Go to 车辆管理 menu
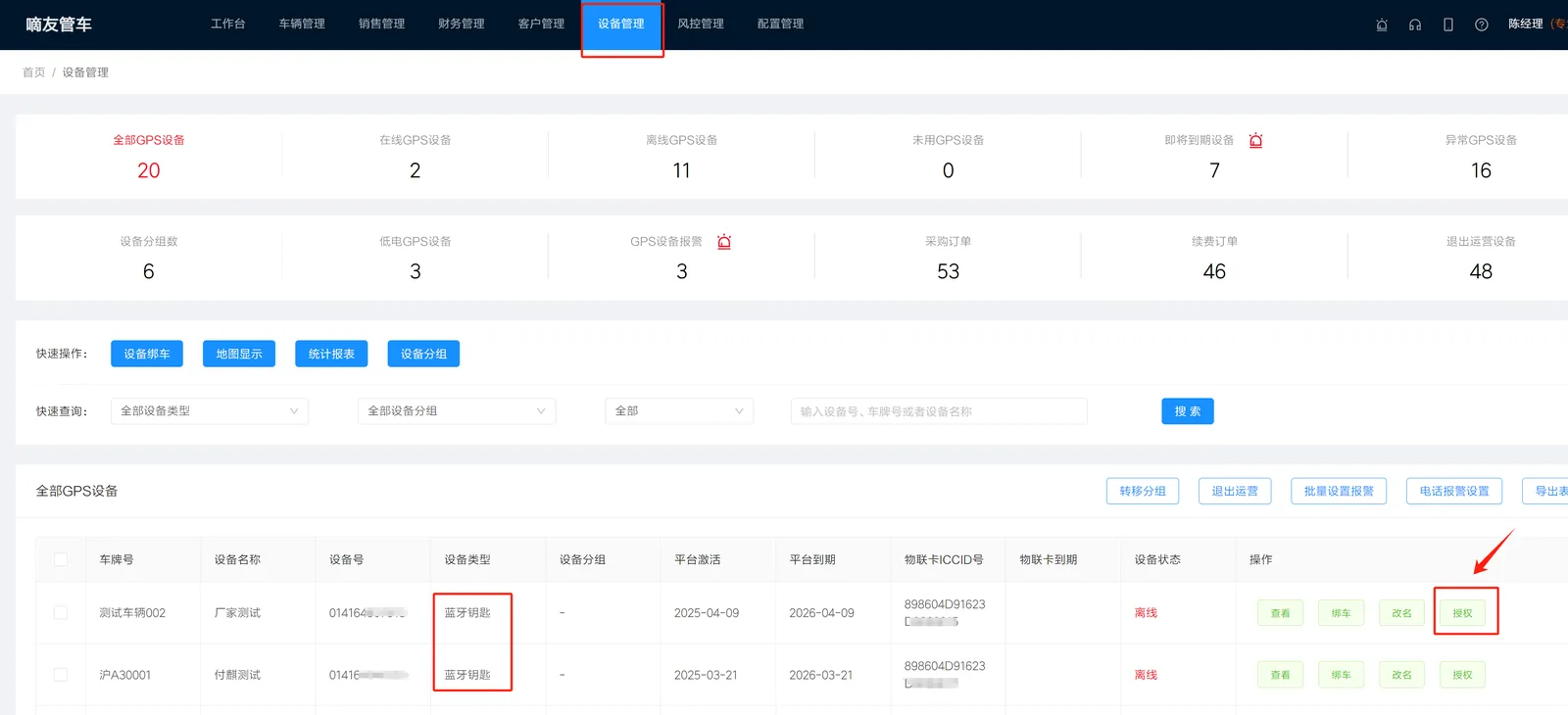Viewport: 1568px width, 715px height. pyautogui.click(x=302, y=24)
